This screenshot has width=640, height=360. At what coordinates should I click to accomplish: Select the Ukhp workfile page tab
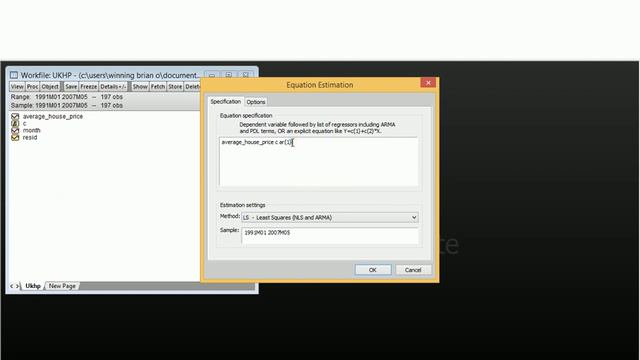[x=33, y=286]
